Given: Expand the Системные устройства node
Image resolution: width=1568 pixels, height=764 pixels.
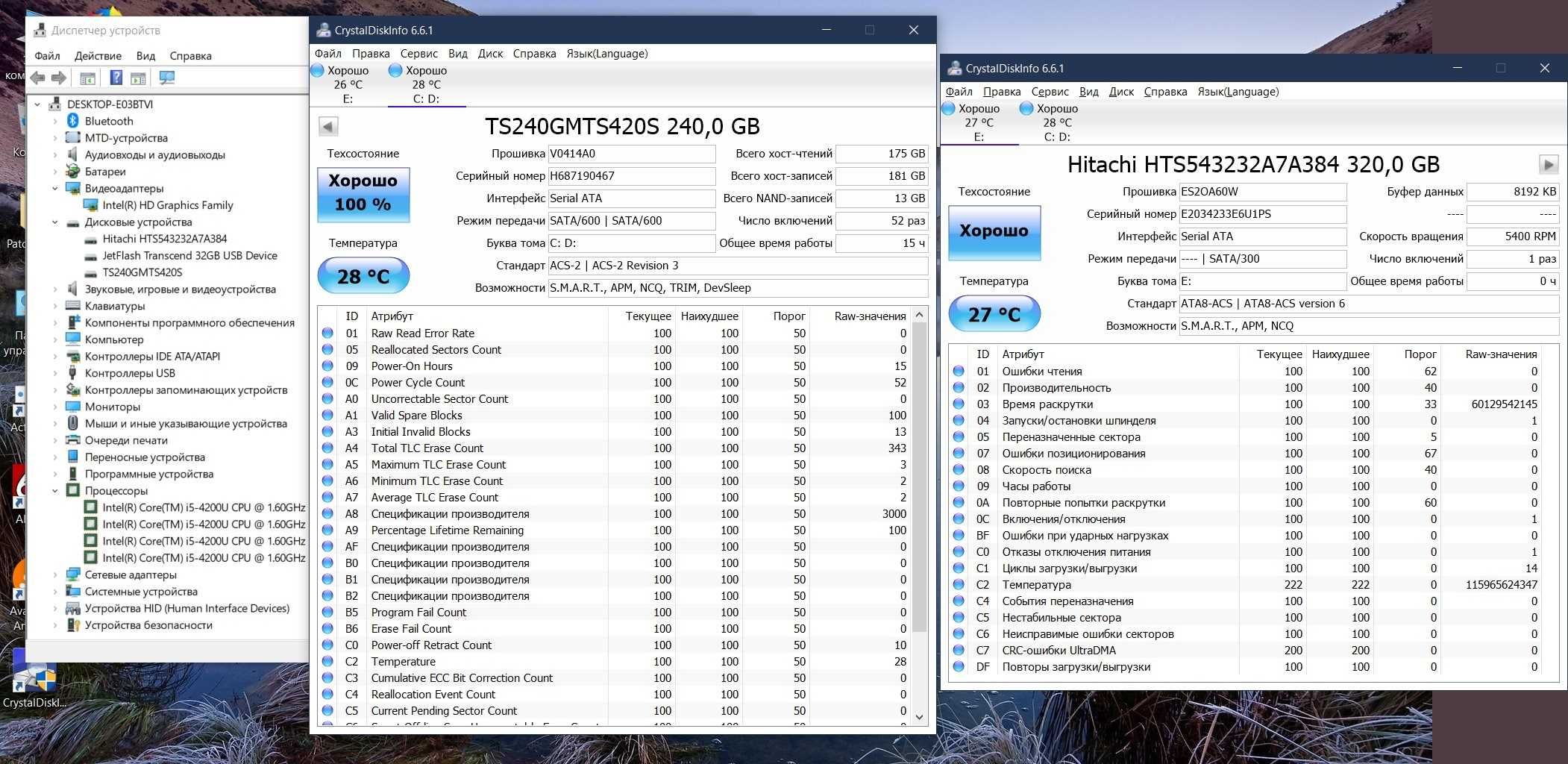Looking at the screenshot, I should click(x=55, y=592).
